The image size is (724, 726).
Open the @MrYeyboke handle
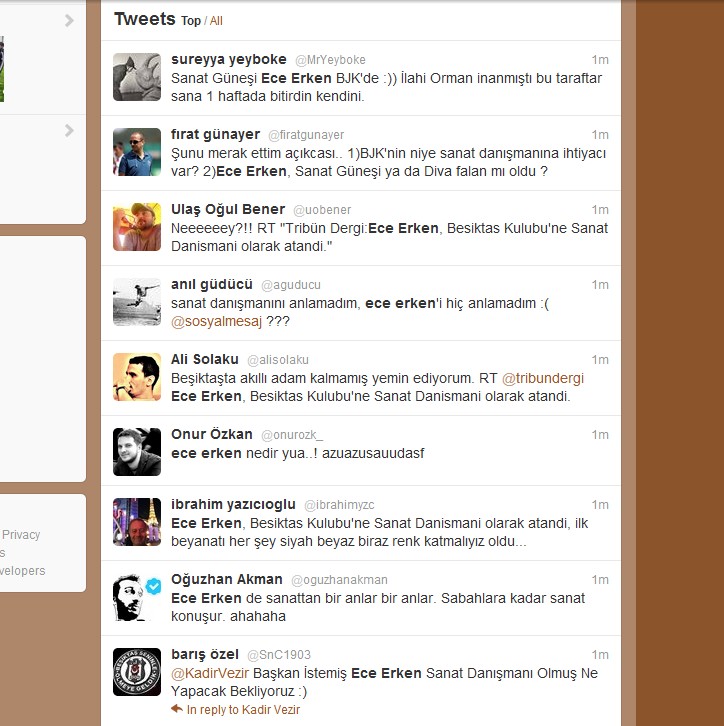click(330, 60)
